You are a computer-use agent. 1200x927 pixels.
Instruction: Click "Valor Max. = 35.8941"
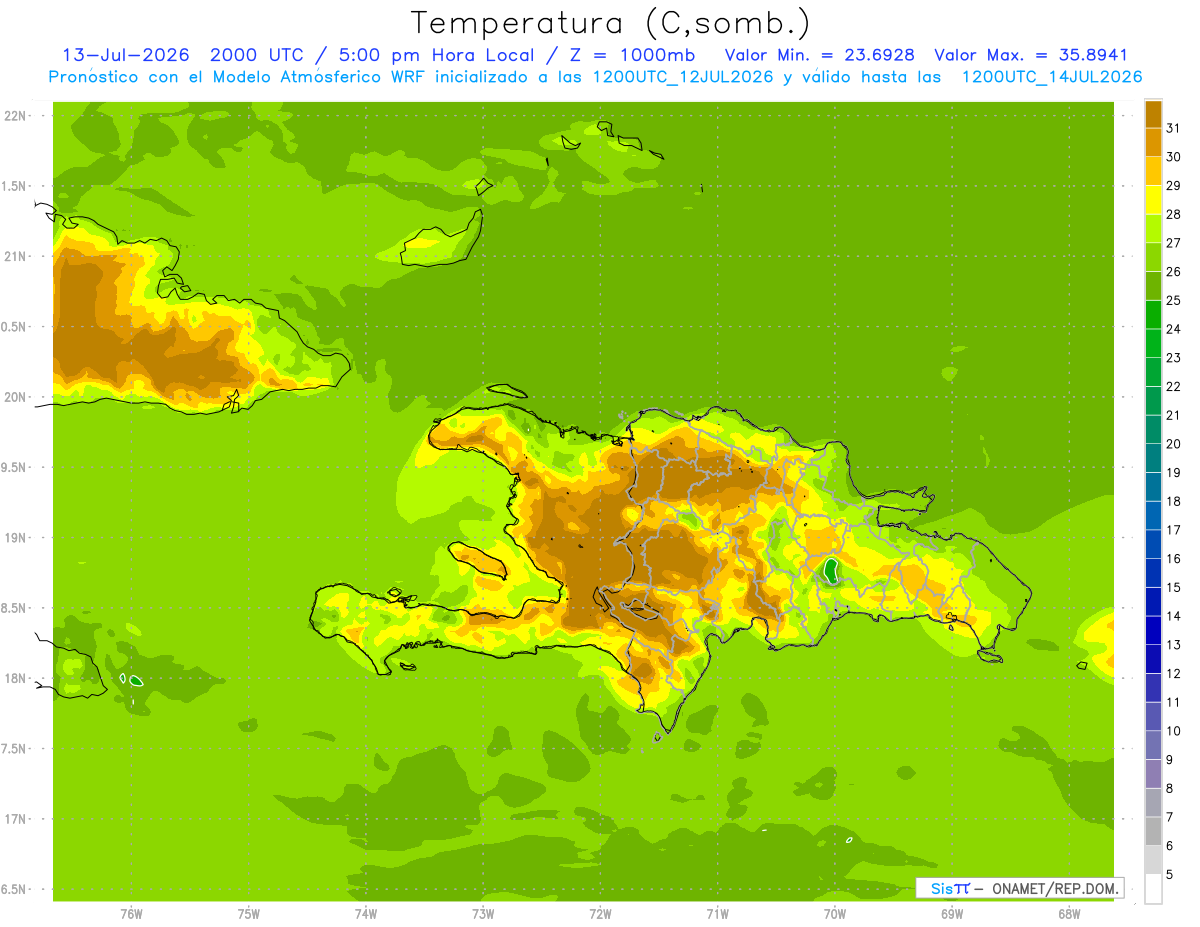coord(1031,55)
